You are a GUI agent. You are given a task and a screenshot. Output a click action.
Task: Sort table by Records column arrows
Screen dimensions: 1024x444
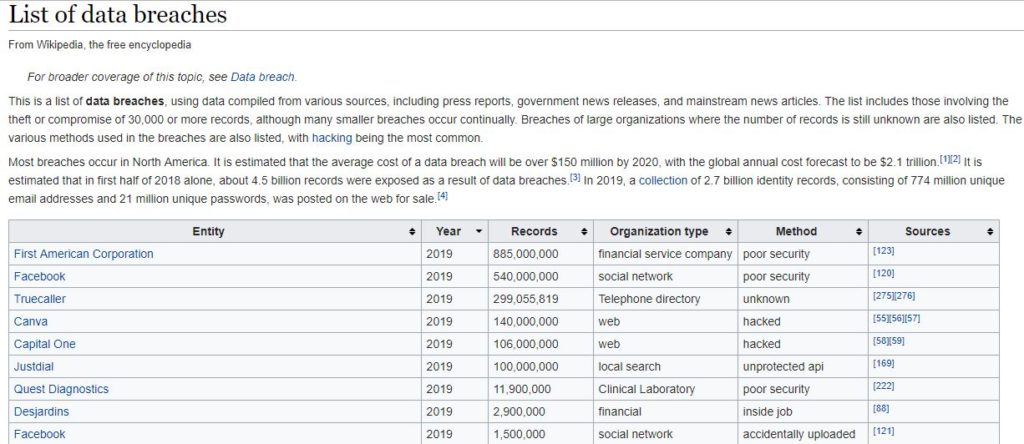[x=583, y=232]
